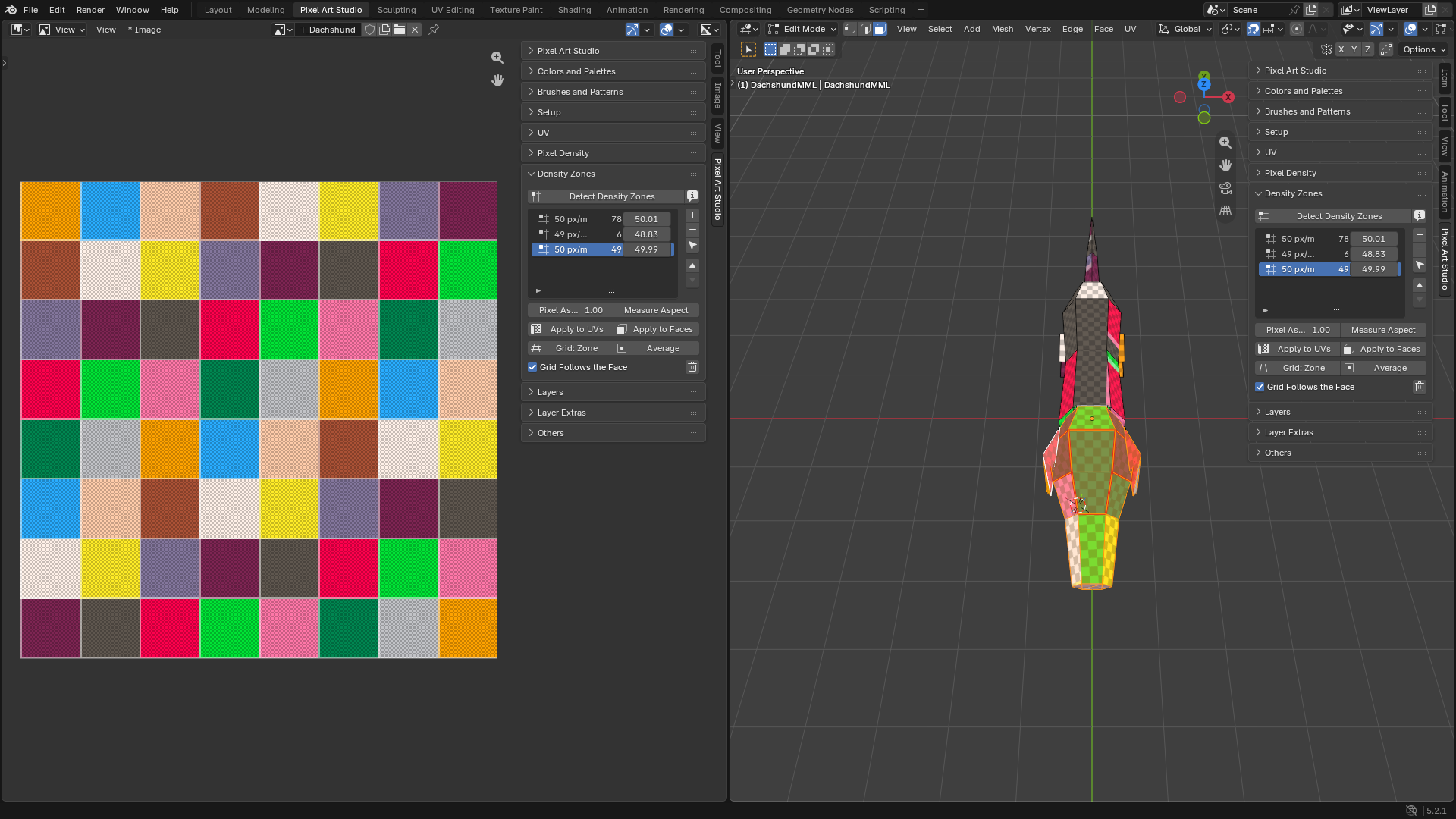This screenshot has width=1456, height=819.
Task: Click the pan hand icon in image editor
Action: point(497,80)
